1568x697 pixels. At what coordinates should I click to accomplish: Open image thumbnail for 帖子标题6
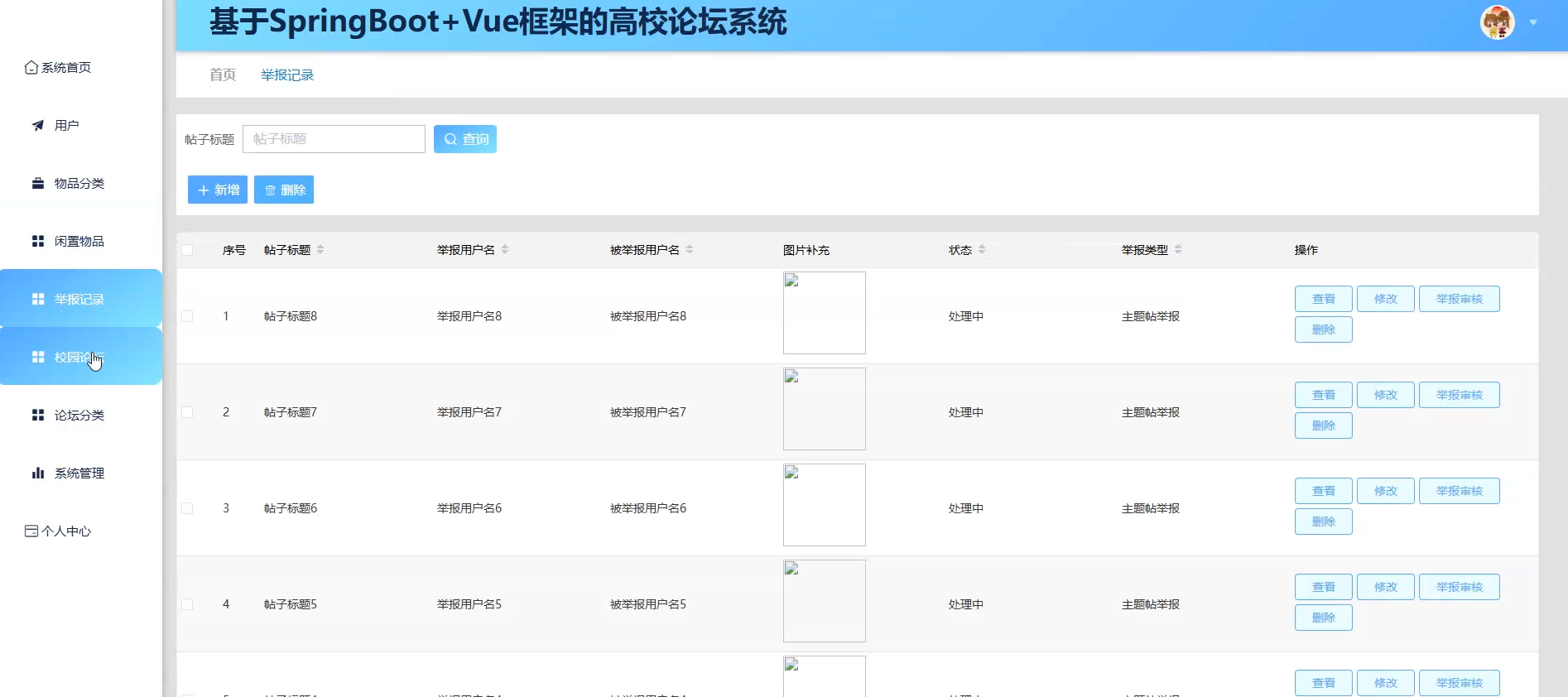825,505
